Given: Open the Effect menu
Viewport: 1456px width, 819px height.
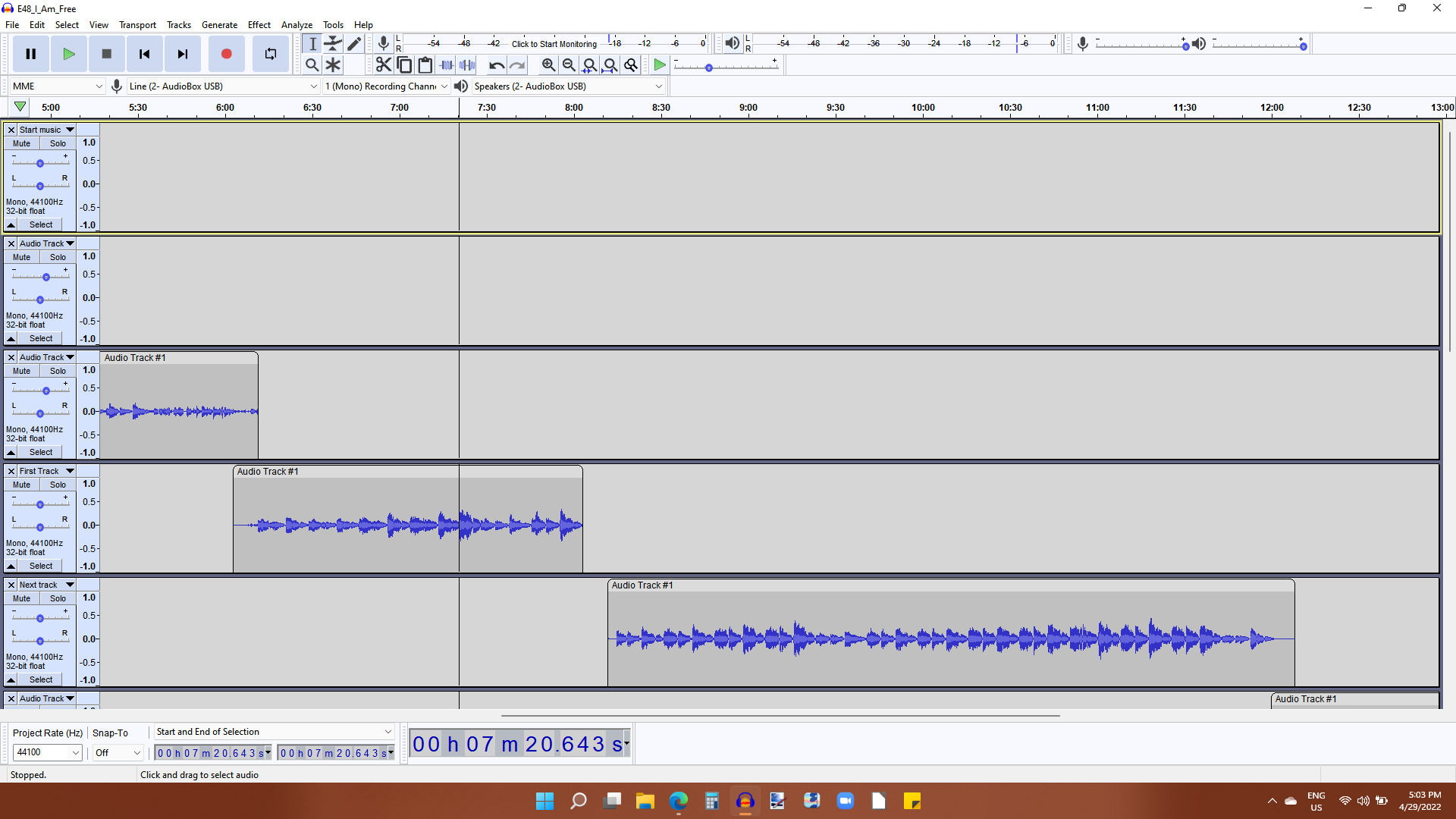Looking at the screenshot, I should [259, 25].
